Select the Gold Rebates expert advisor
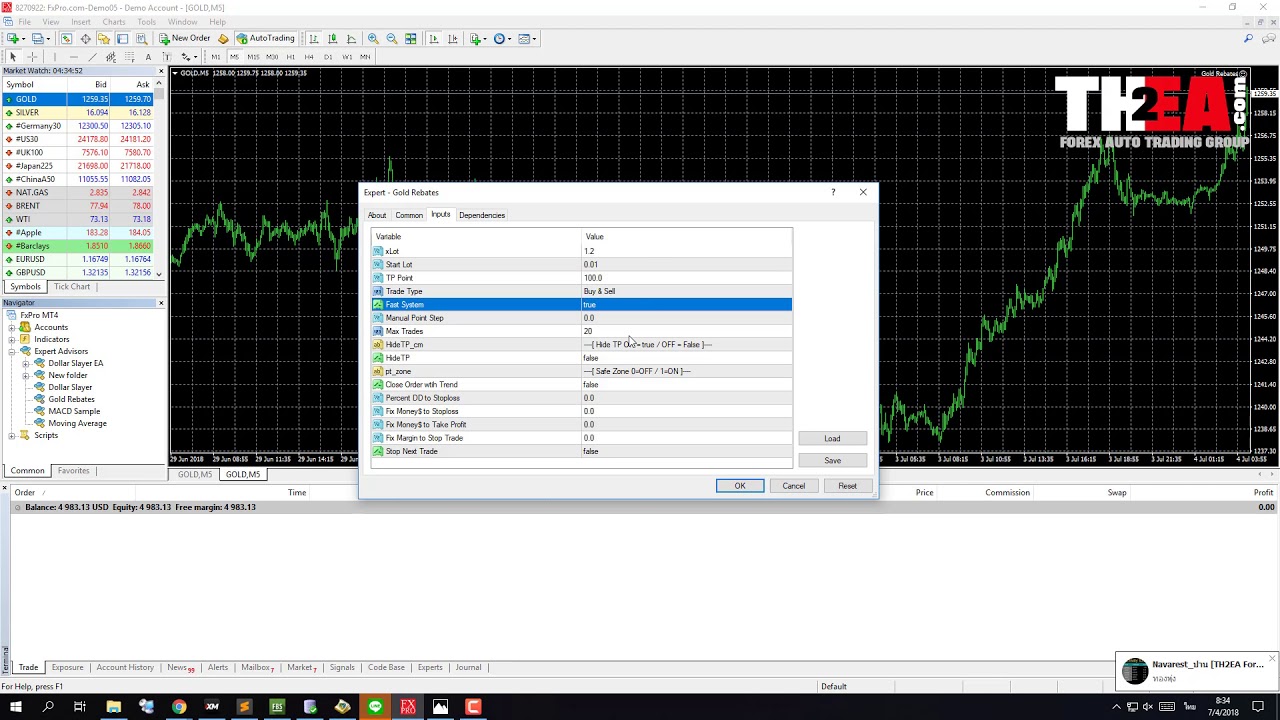 click(x=71, y=399)
